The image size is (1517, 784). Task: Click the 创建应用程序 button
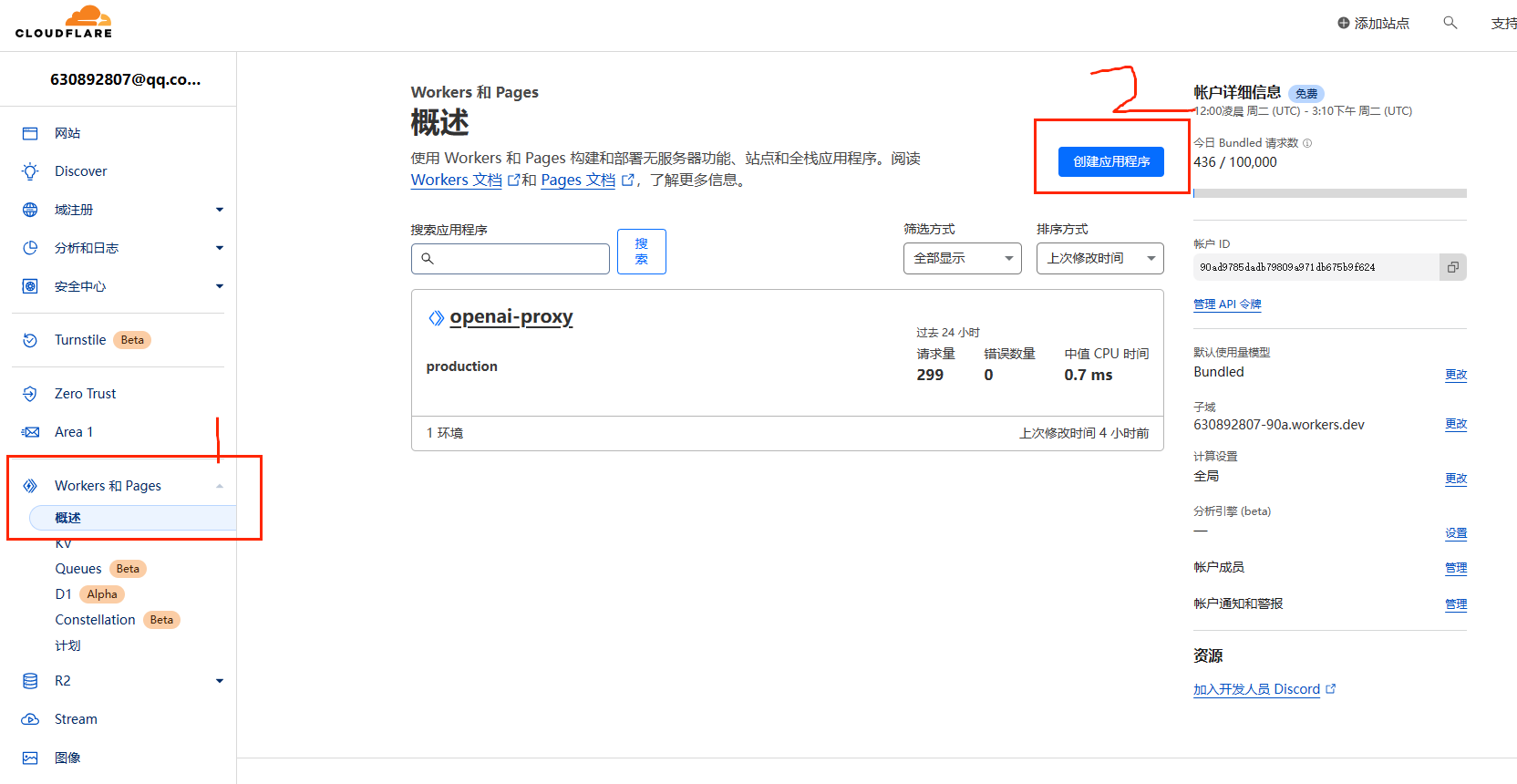click(1111, 161)
